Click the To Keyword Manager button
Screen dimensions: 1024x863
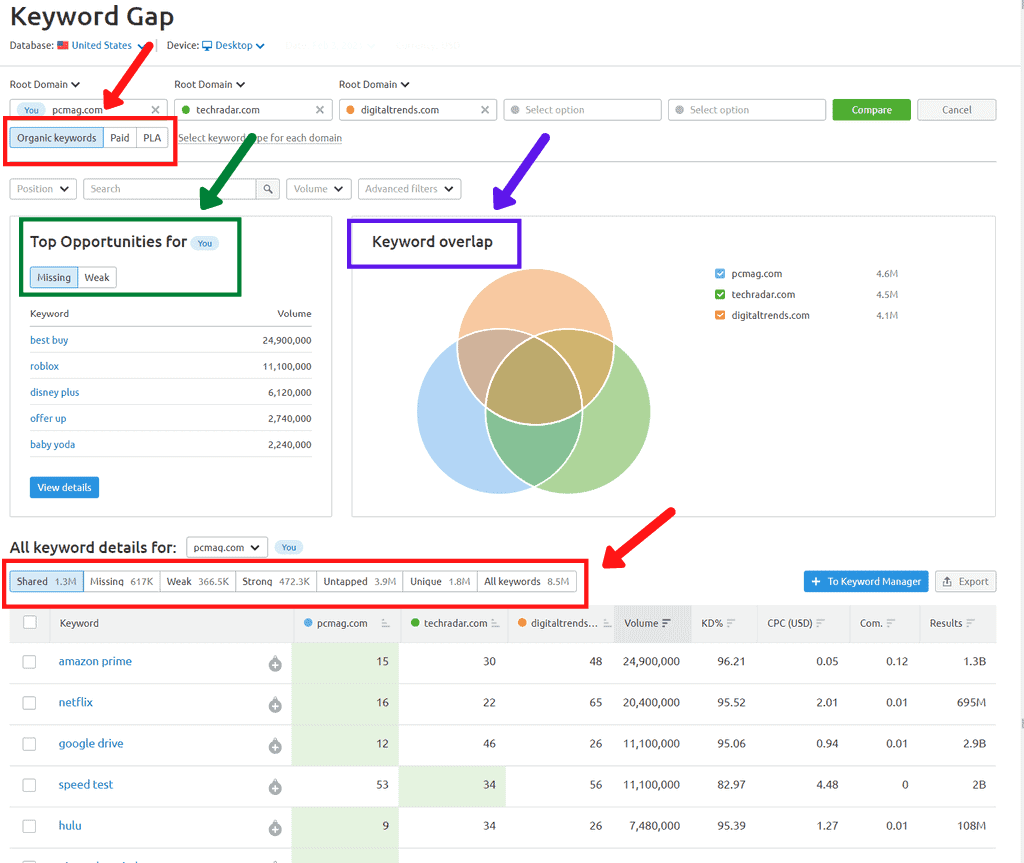coord(866,581)
